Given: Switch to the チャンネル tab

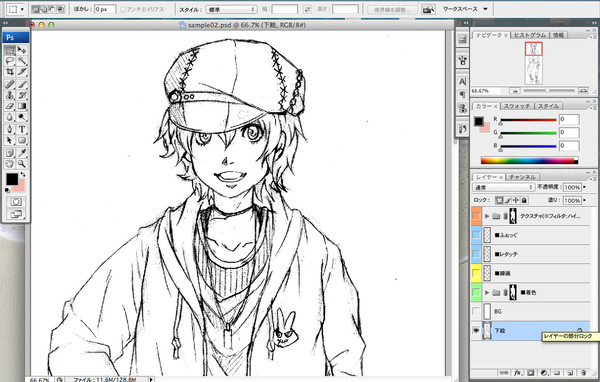Looking at the screenshot, I should pyautogui.click(x=522, y=177).
